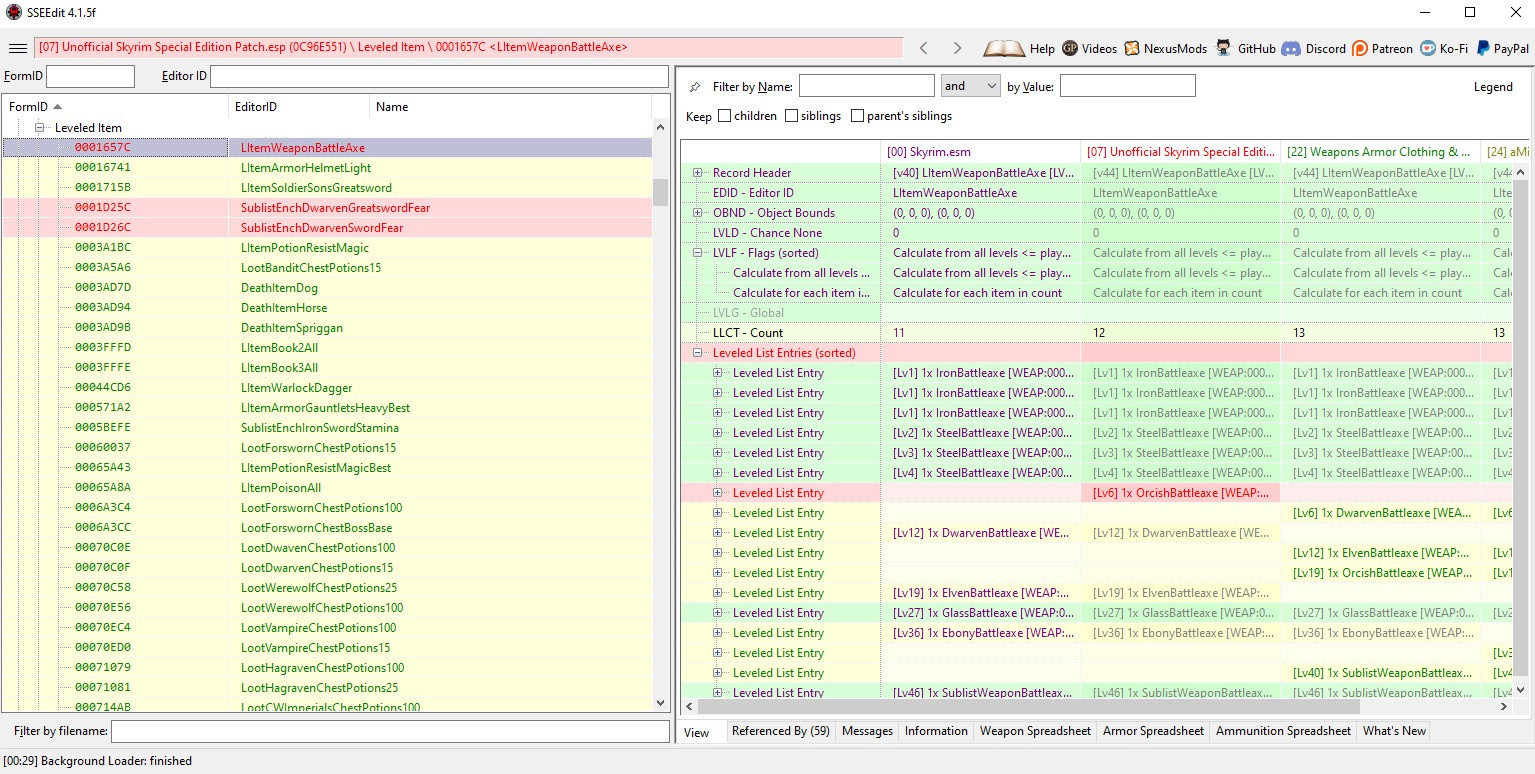Sort by the Name column header

coord(511,107)
